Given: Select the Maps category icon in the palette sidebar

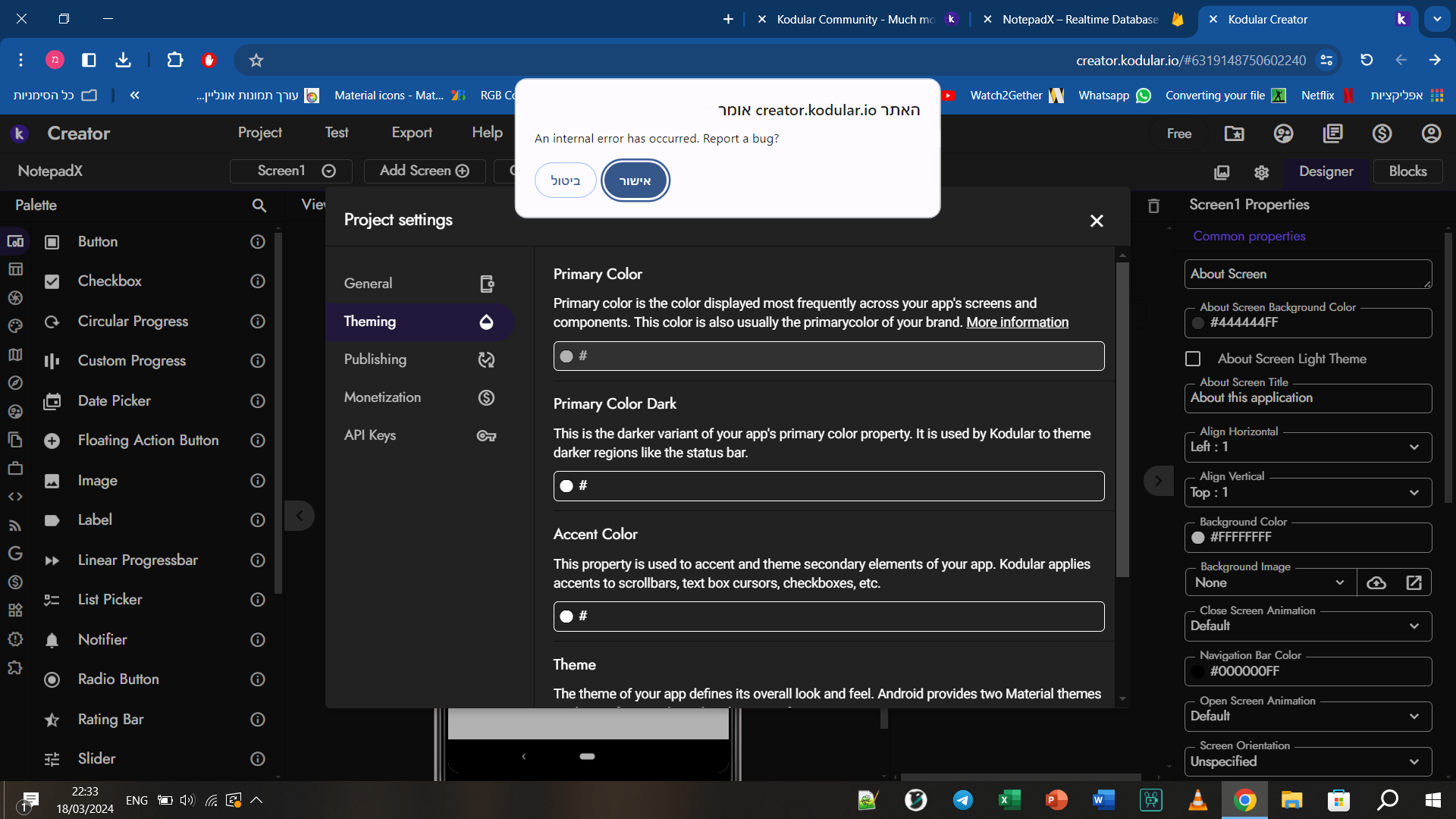Looking at the screenshot, I should (15, 354).
